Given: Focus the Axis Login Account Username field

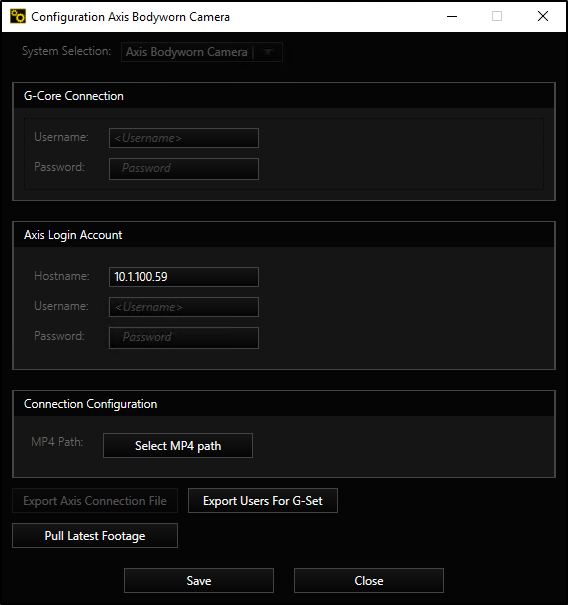Looking at the screenshot, I should coord(184,307).
